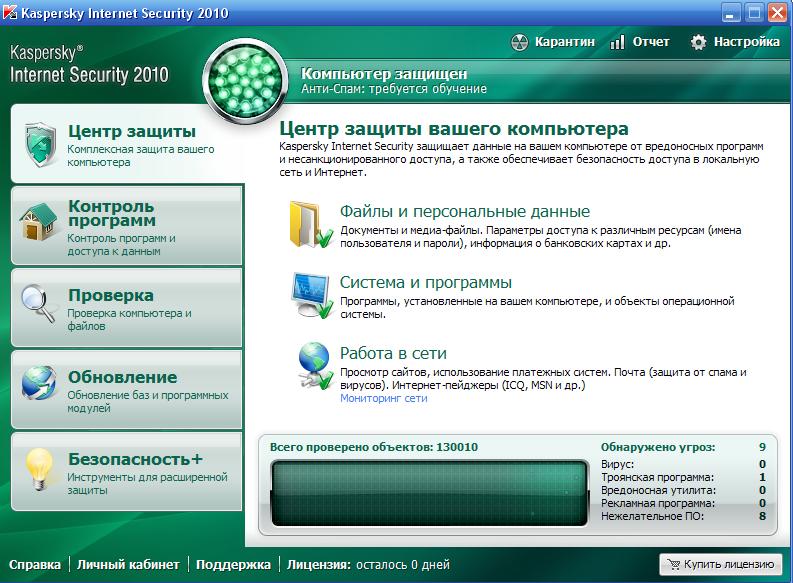The image size is (793, 583).
Task: Open Личный кабинет link
Action: (128, 564)
